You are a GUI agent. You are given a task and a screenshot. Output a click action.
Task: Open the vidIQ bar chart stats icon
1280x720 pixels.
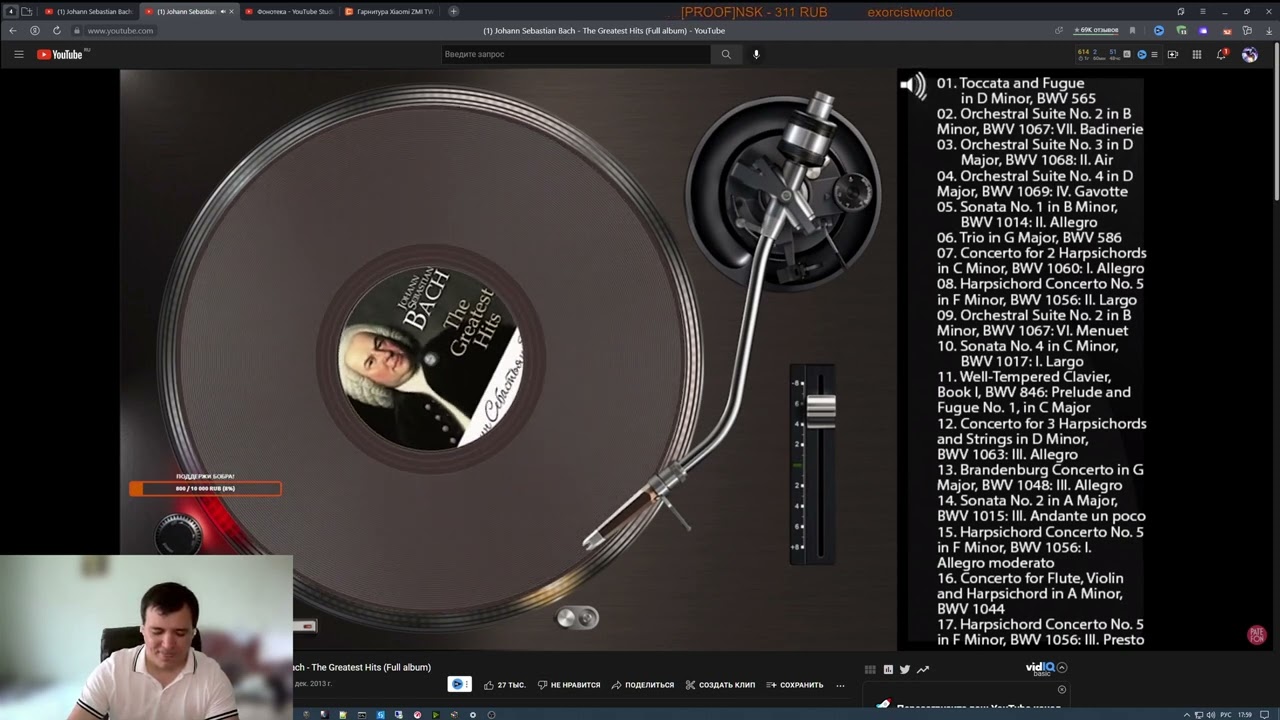pyautogui.click(x=888, y=669)
